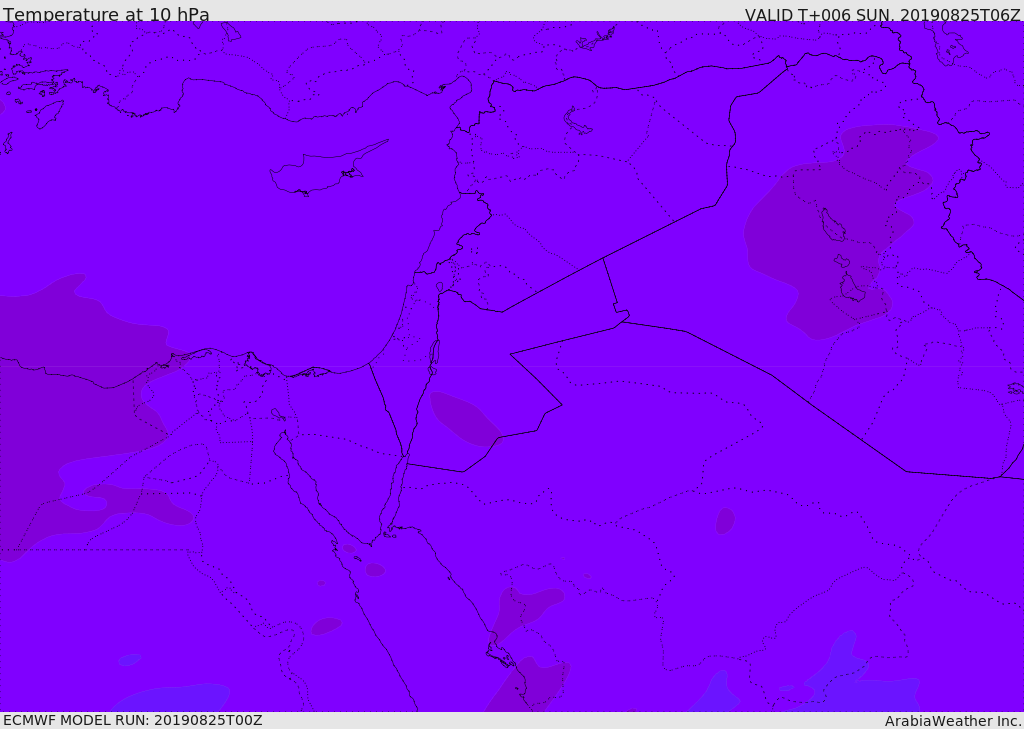1024x729 pixels.
Task: Click the 'VALID T+006 SUN. 20190825T06Z' label
Action: click(x=882, y=14)
